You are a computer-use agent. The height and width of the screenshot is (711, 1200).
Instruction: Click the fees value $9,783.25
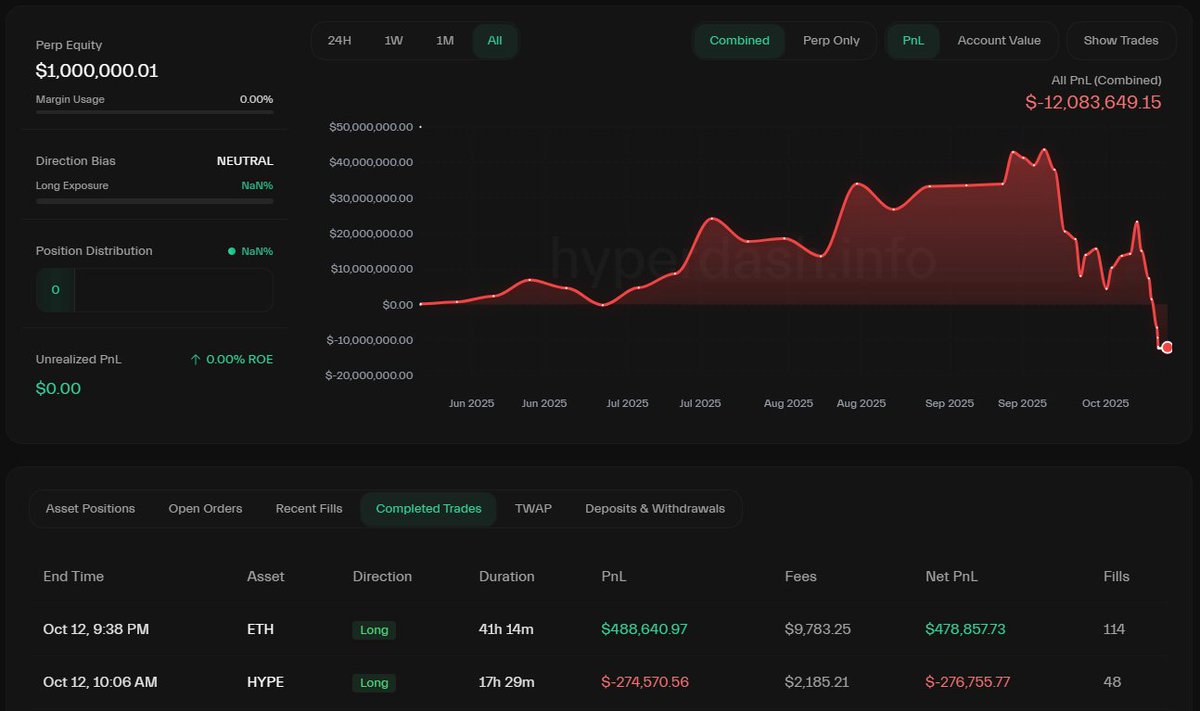[818, 630]
